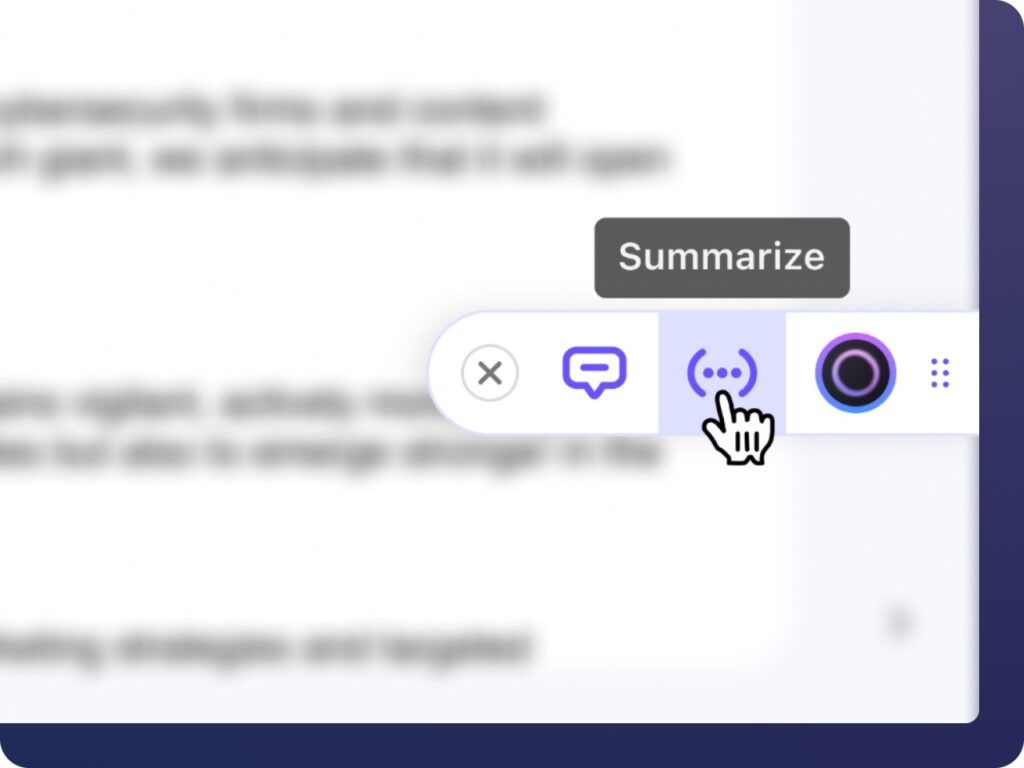1024x768 pixels.
Task: Click the blurred gray dot near bottom right
Action: [x=899, y=620]
